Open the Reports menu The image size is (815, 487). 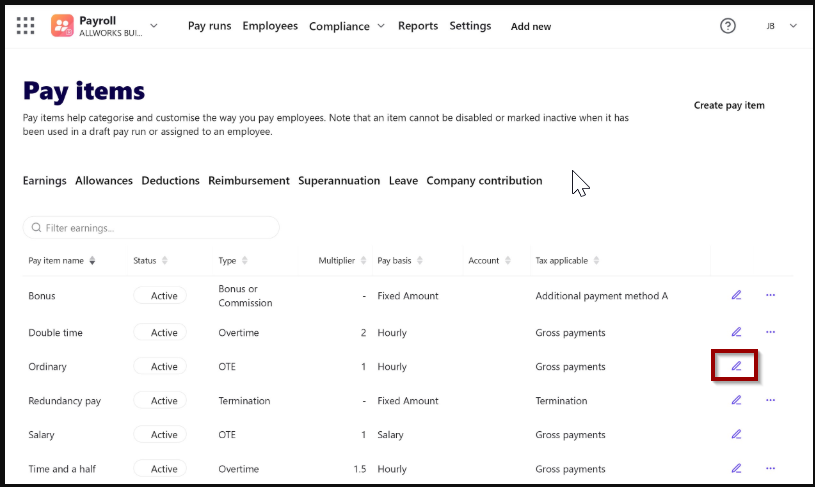pos(418,26)
